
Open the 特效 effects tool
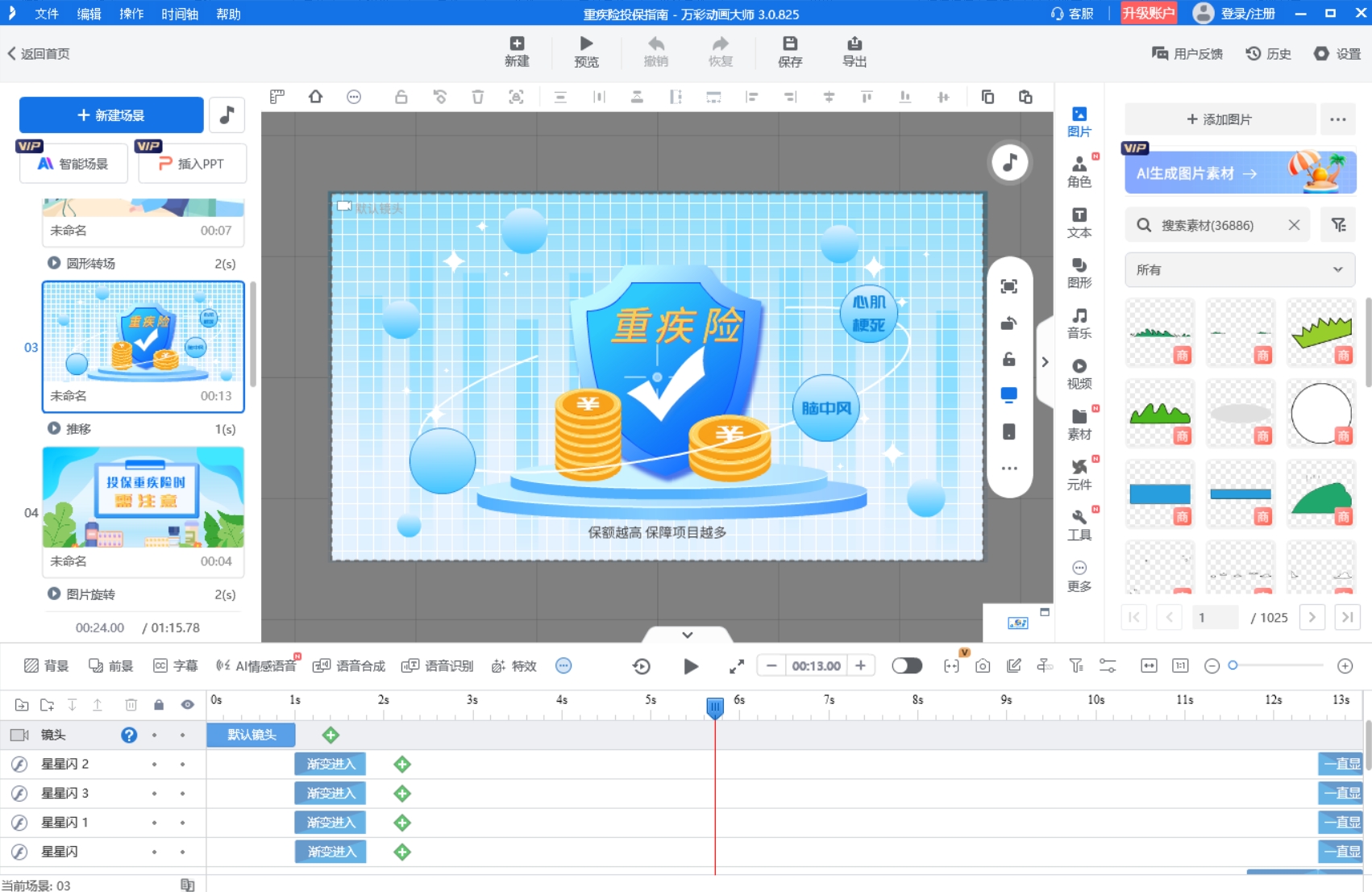[513, 665]
